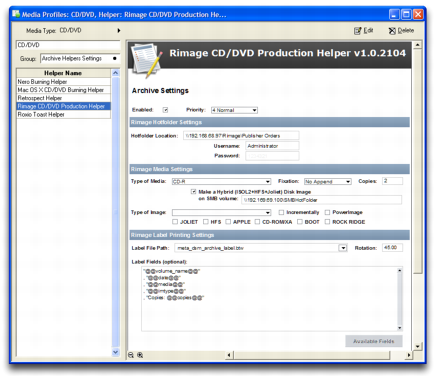Viewport: 435px width, 377px height.
Task: Close the Media Profiles window
Action: 418,14
